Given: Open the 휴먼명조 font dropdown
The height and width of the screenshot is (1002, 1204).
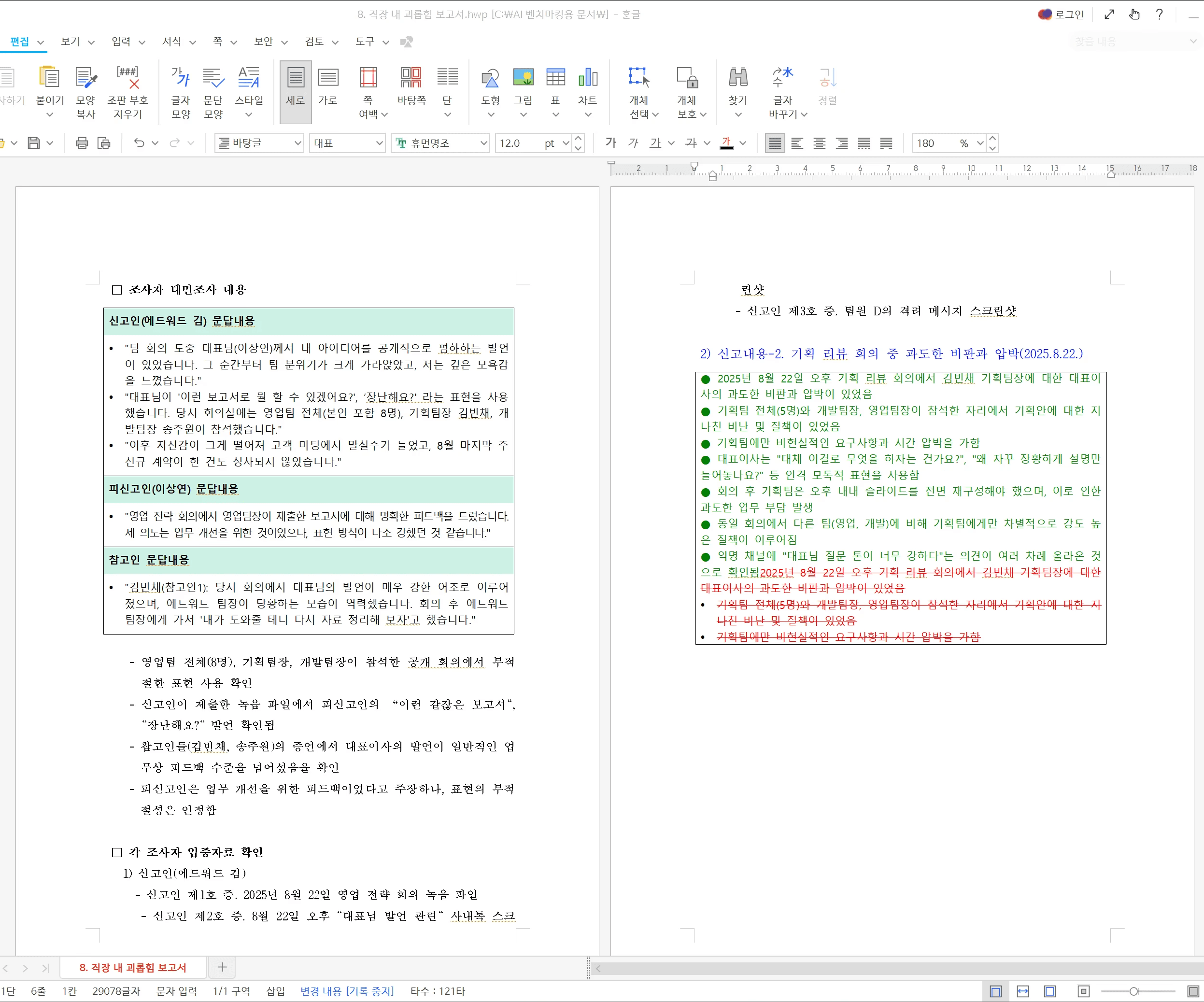Looking at the screenshot, I should point(484,143).
